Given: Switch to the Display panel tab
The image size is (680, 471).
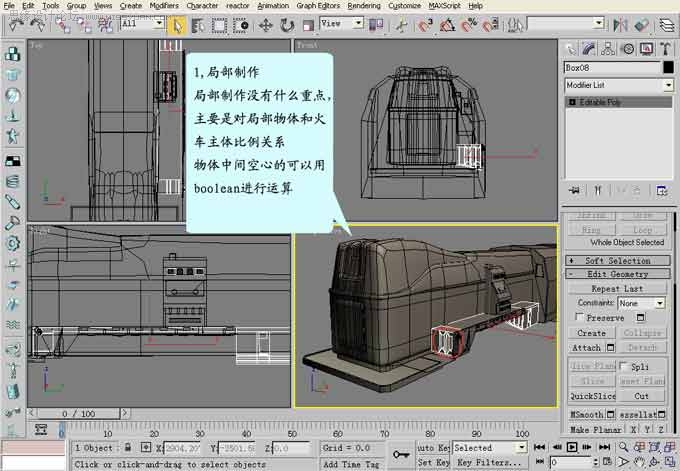Looking at the screenshot, I should pyautogui.click(x=647, y=49).
